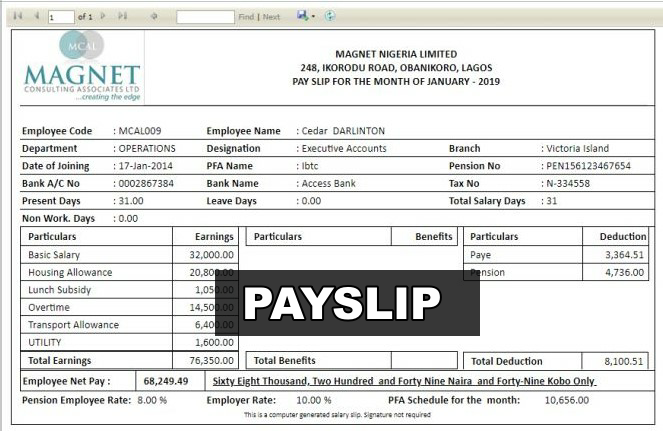
Task: Go to next page of report
Action: click(103, 16)
